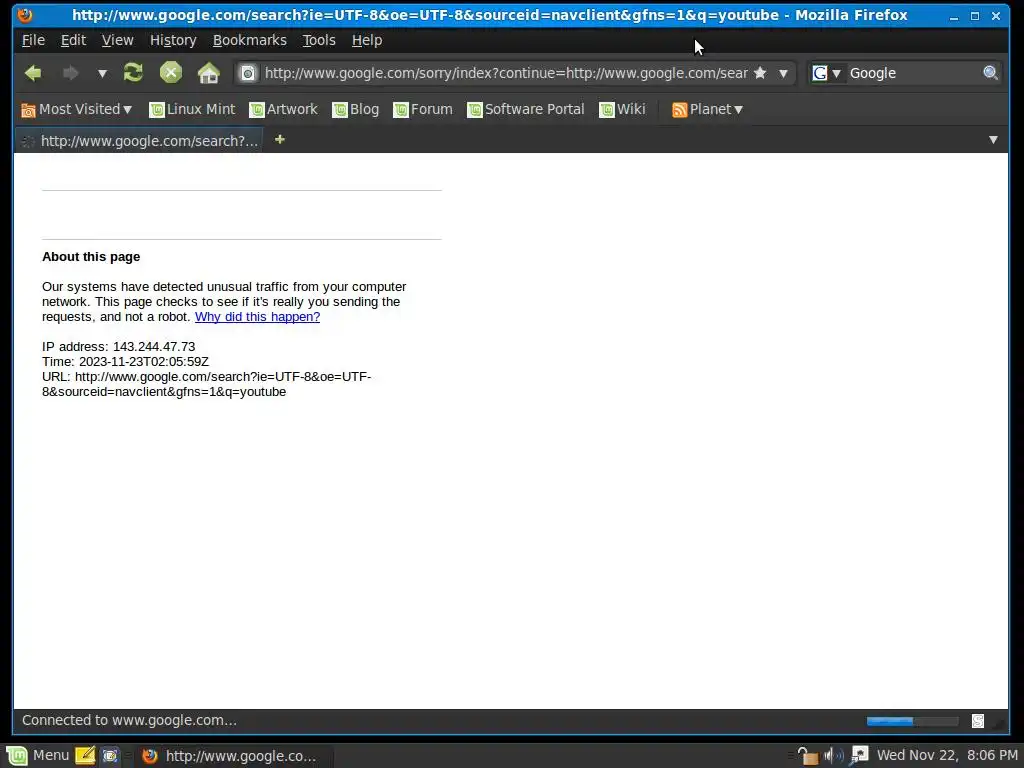Open the File menu
The image size is (1024, 768).
click(33, 40)
